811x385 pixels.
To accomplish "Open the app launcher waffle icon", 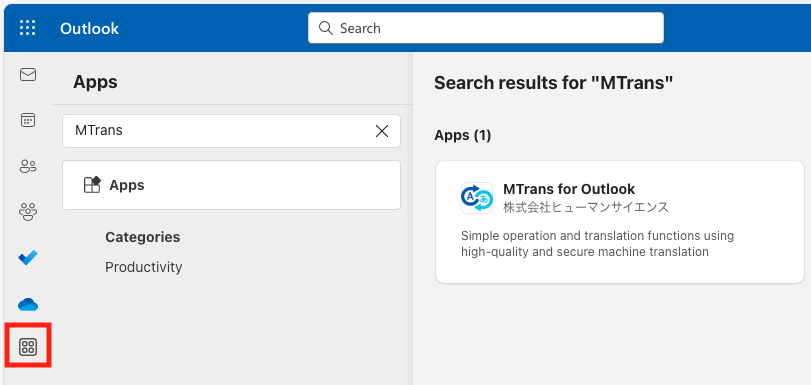I will click(x=27, y=28).
